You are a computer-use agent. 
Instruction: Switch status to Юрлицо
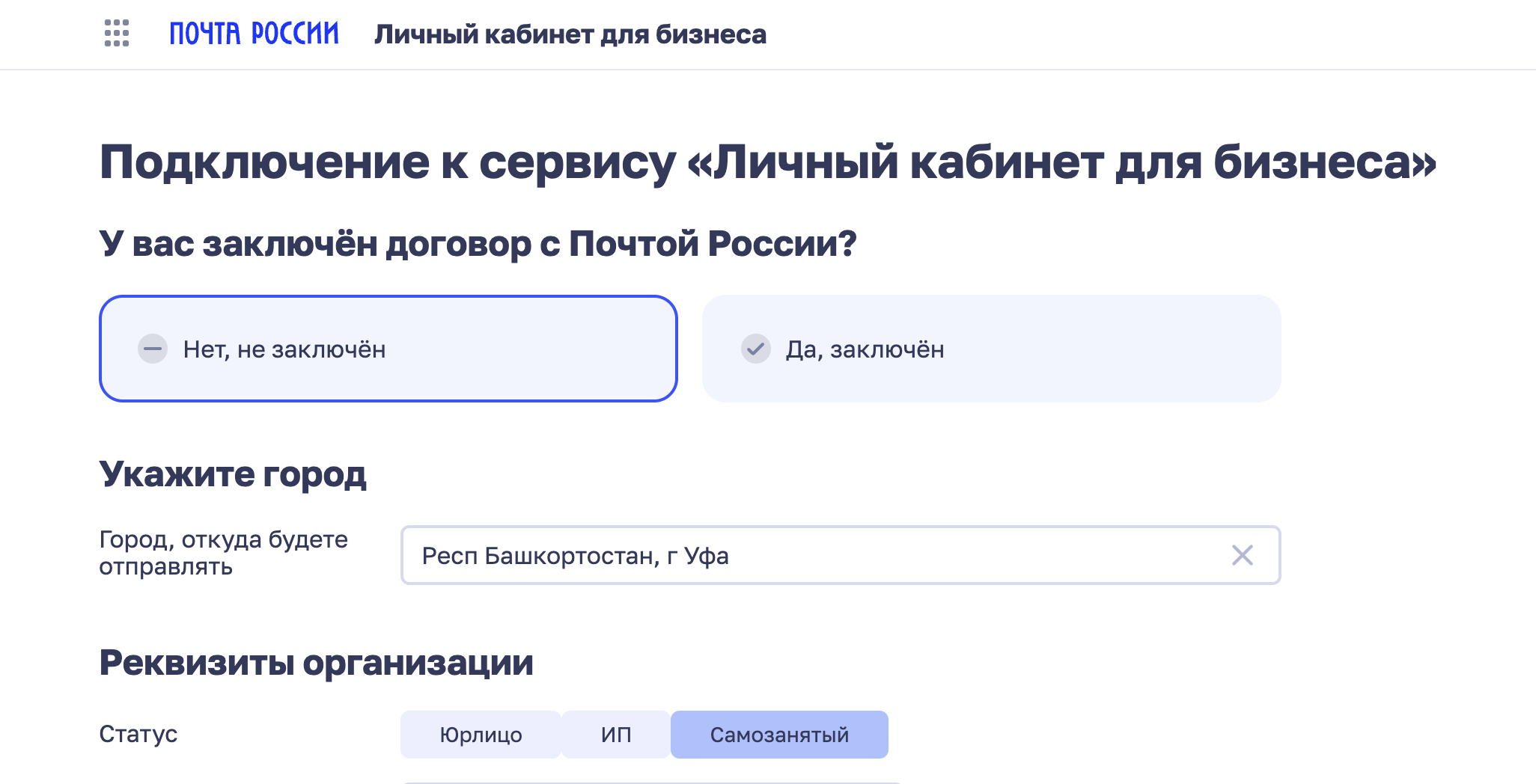pyautogui.click(x=481, y=735)
